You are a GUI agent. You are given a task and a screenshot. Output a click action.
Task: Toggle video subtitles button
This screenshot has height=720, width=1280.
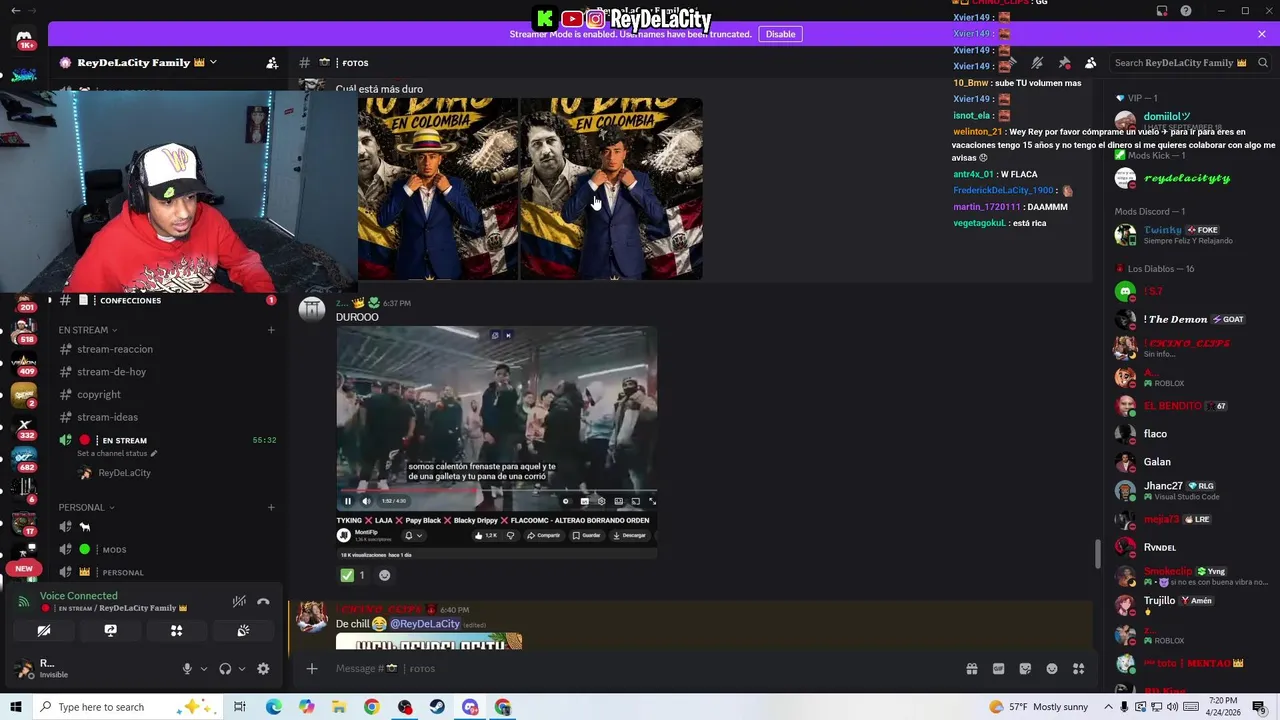point(584,501)
